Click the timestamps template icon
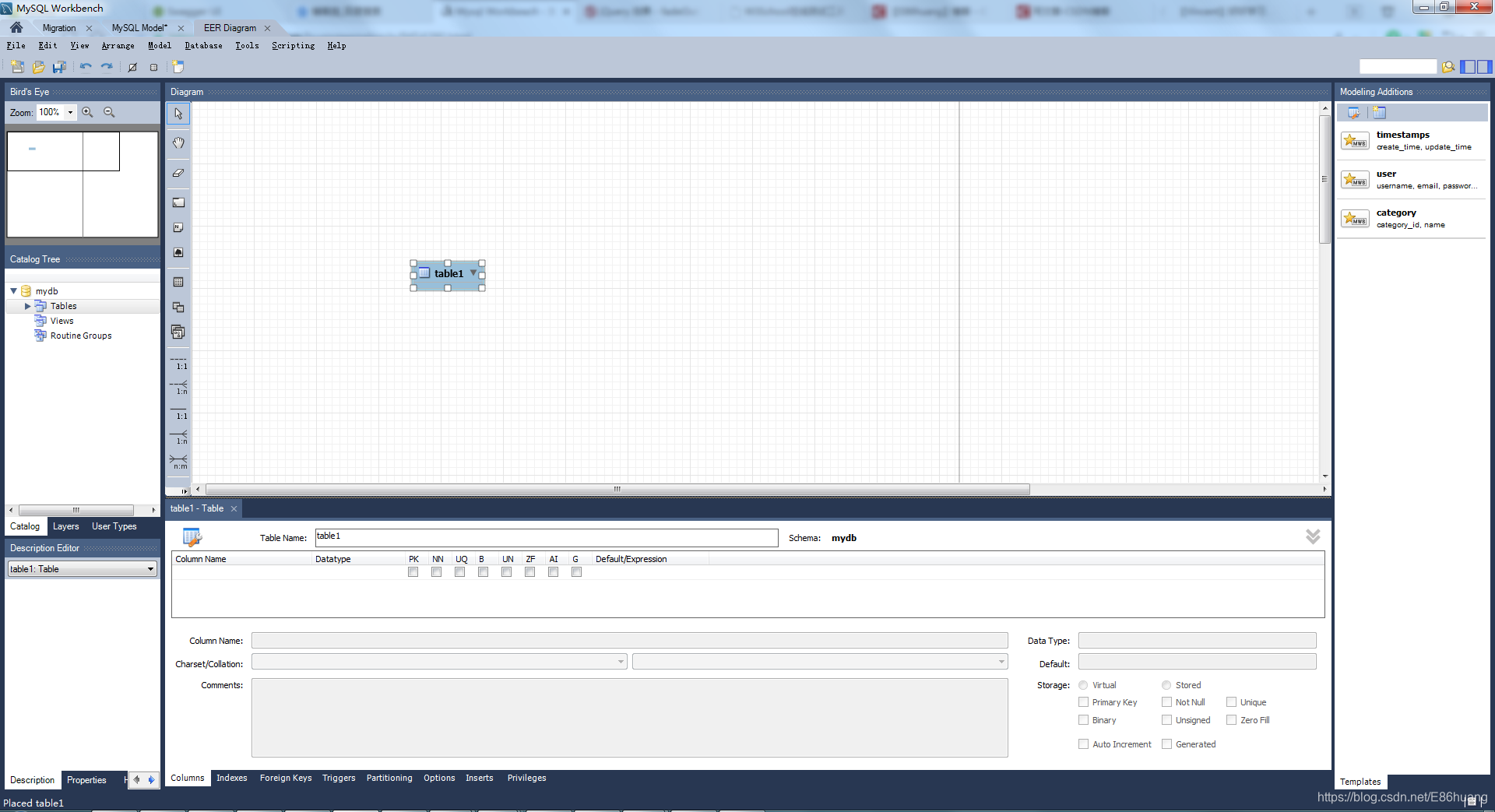This screenshot has width=1495, height=812. tap(1355, 141)
